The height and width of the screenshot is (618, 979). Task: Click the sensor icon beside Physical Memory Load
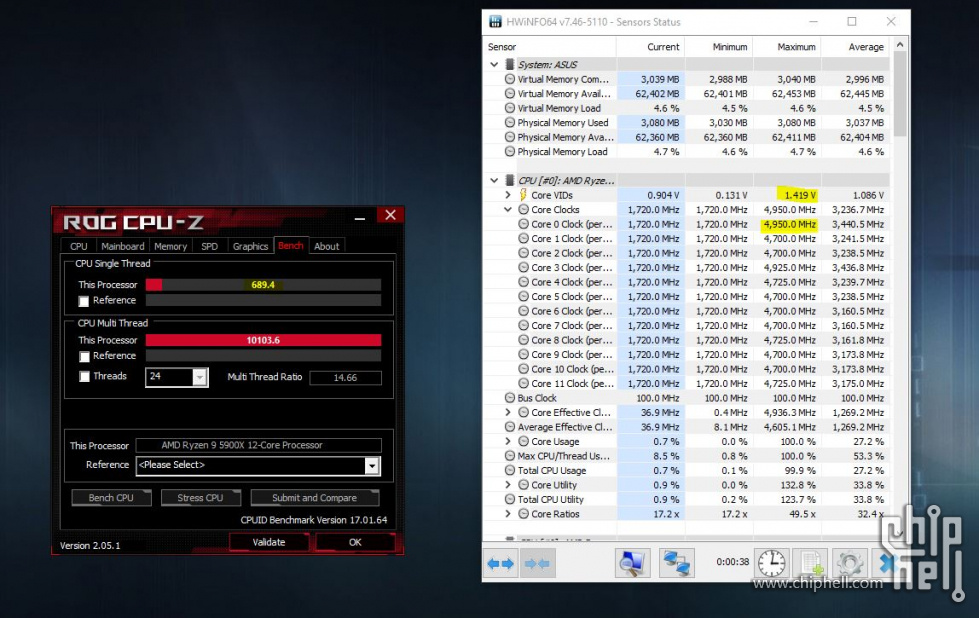[509, 151]
